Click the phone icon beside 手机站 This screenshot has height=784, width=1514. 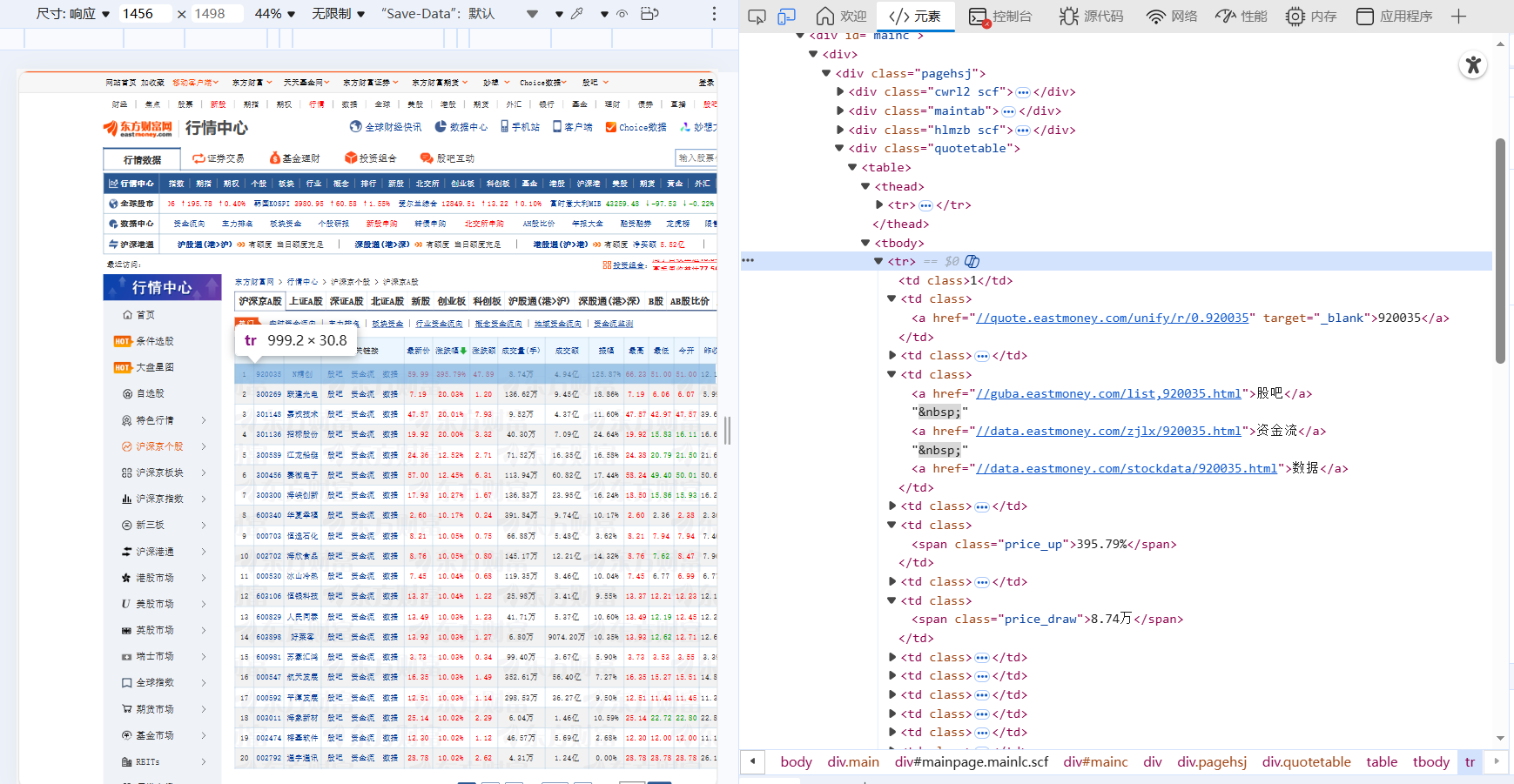(x=504, y=127)
